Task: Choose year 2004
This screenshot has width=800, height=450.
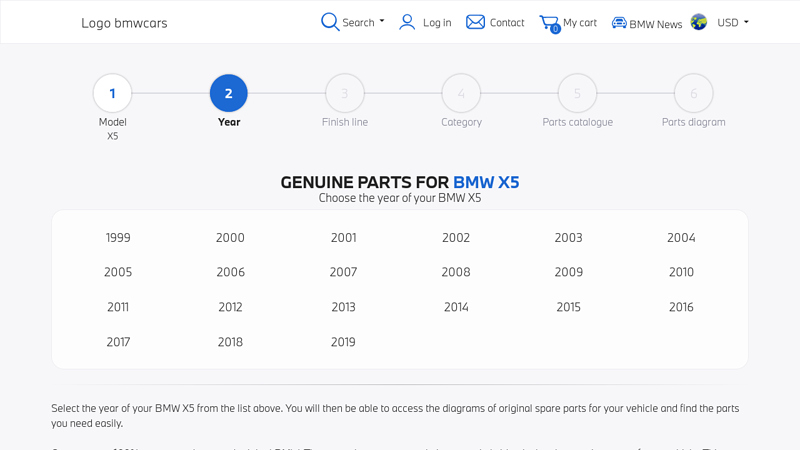Action: coord(681,237)
